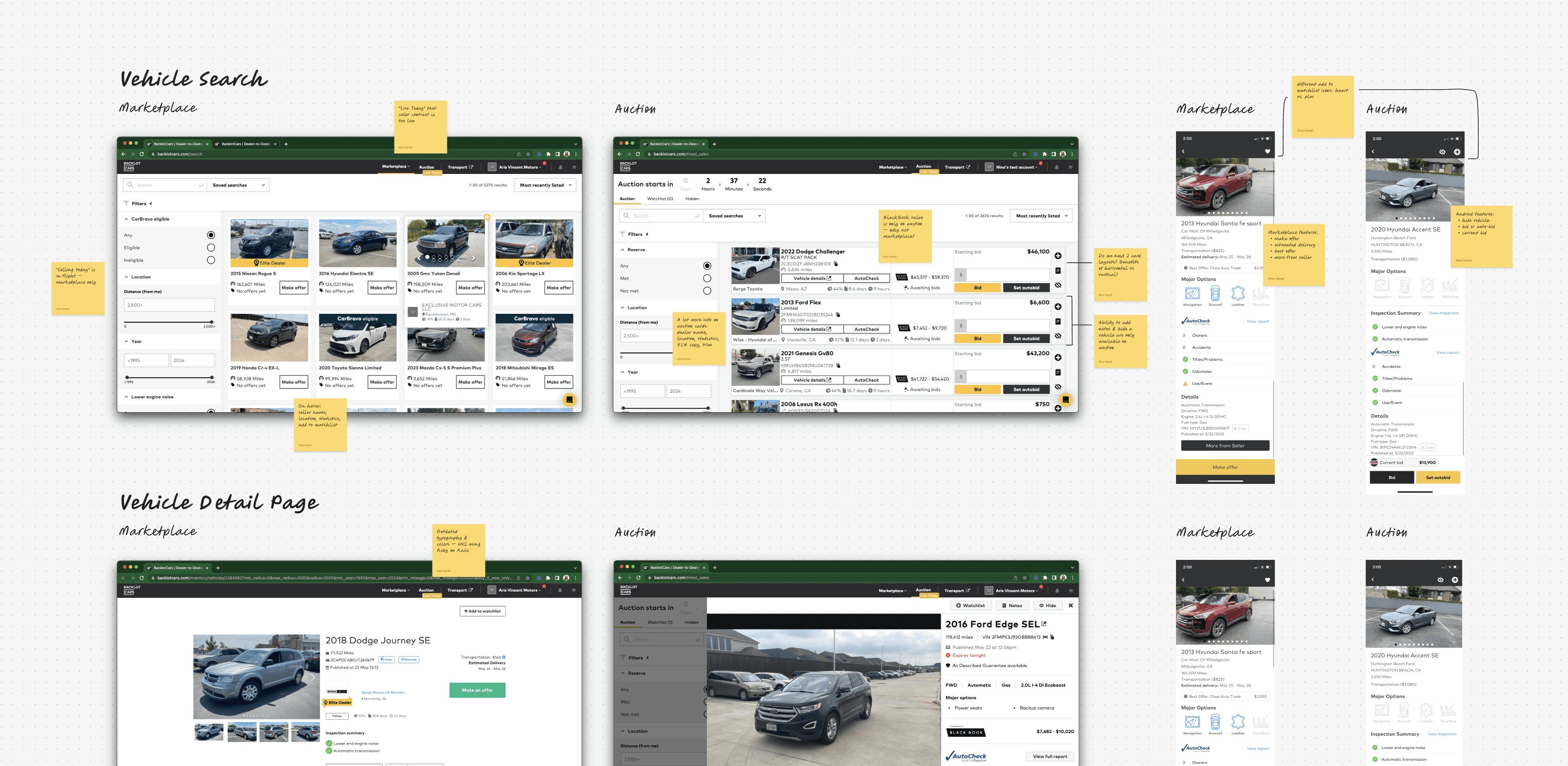The width and height of the screenshot is (1568, 766).
Task: Click Make offer for 2015 Nissan Rogue S
Action: click(294, 288)
